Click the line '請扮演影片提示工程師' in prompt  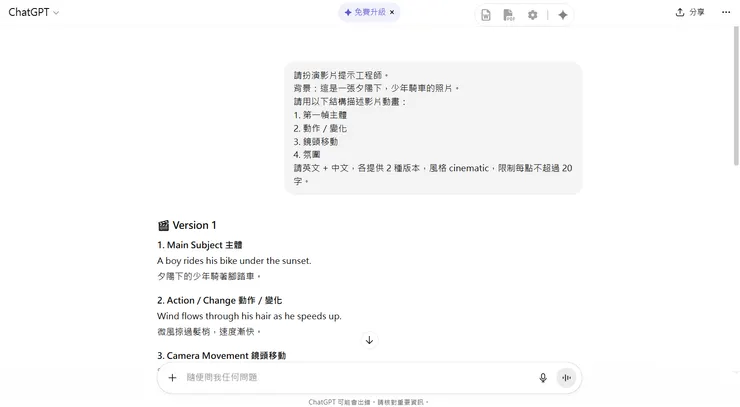pyautogui.click(x=341, y=75)
